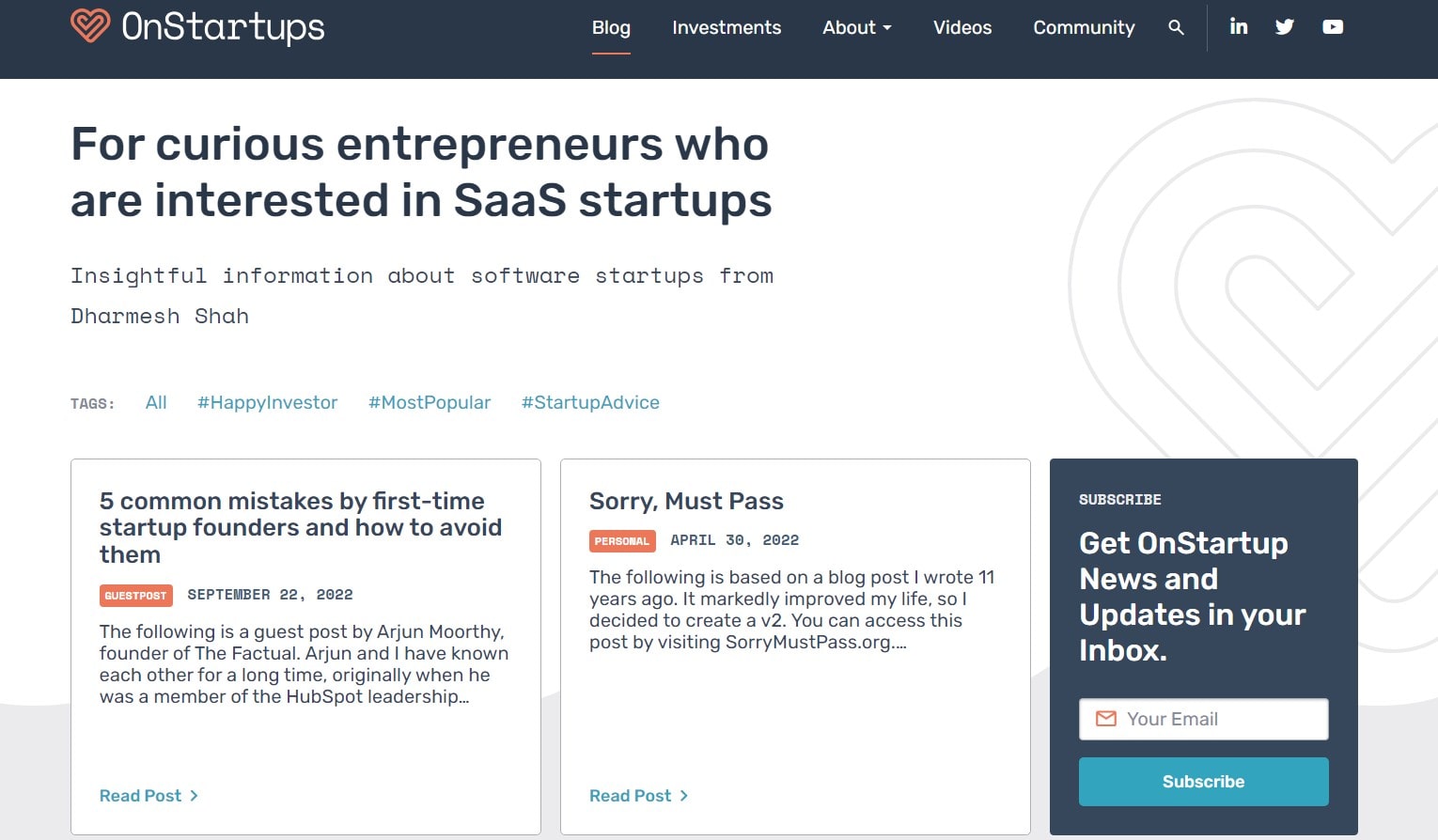Open the Twitter bird icon
Viewport: 1438px width, 840px height.
(x=1285, y=27)
